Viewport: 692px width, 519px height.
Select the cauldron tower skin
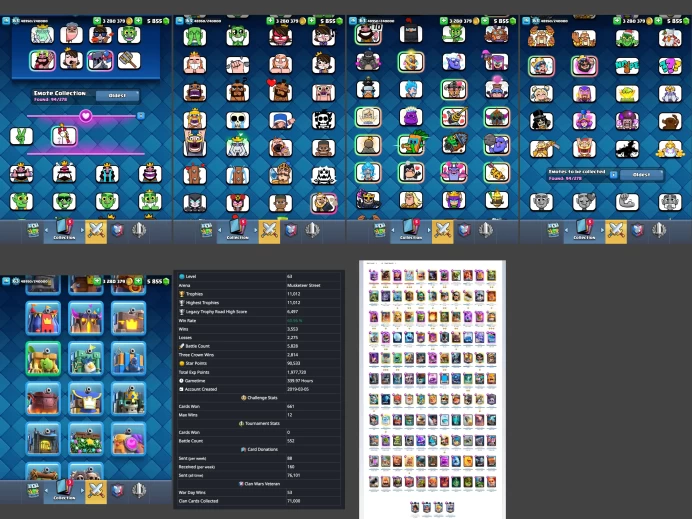click(x=43, y=399)
